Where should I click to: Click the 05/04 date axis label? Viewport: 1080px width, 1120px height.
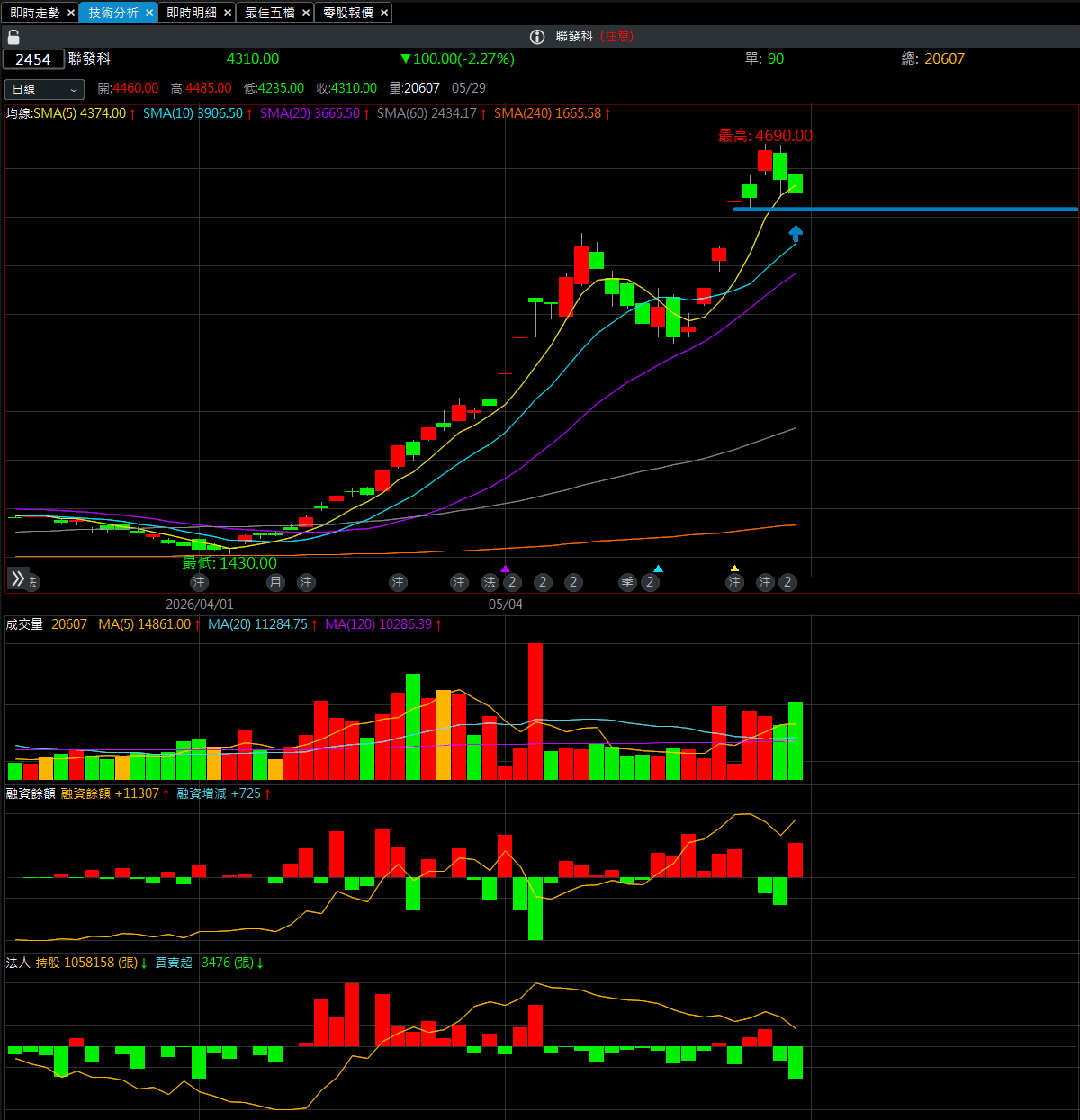(506, 605)
